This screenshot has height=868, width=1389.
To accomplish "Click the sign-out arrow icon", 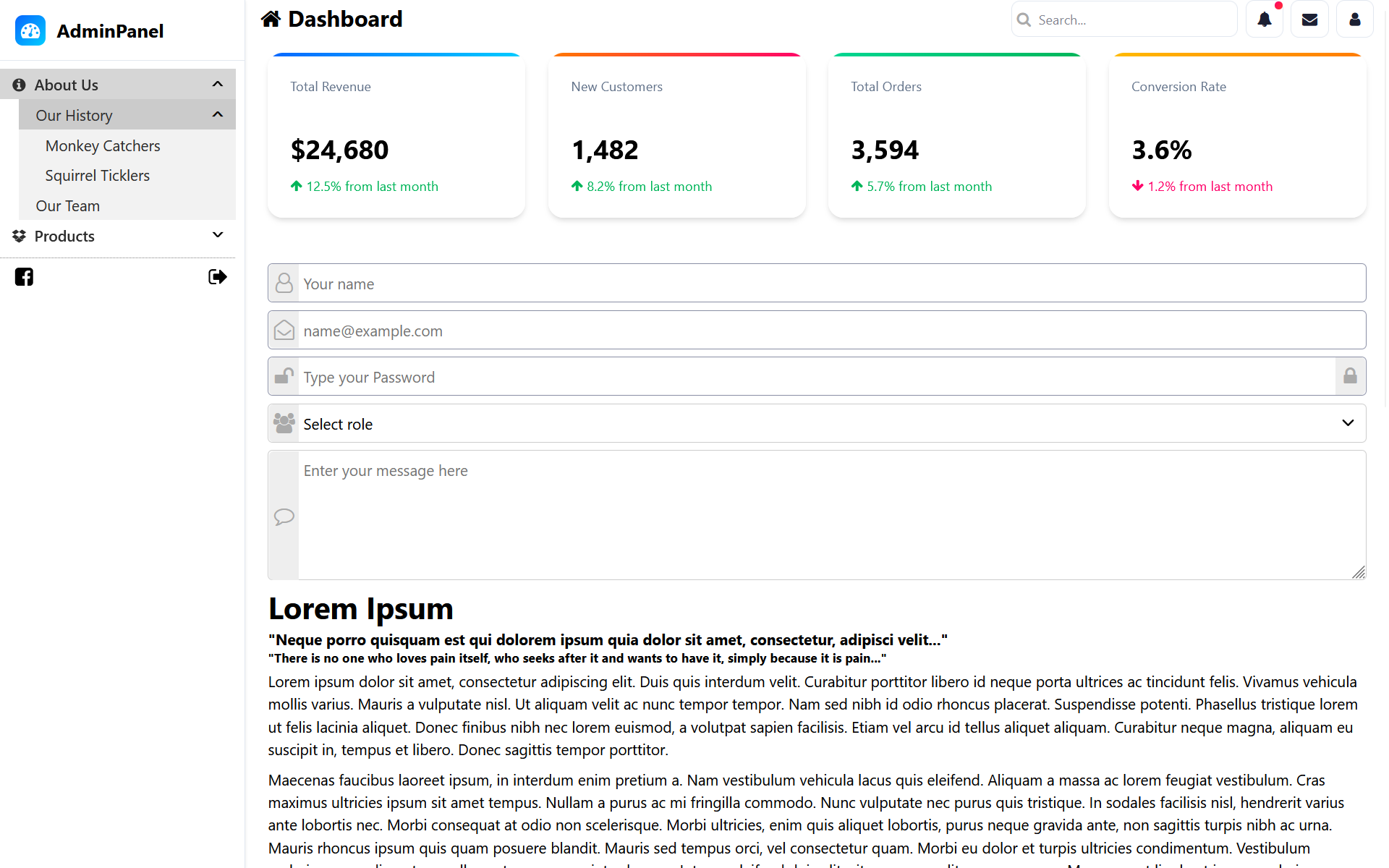I will (217, 277).
